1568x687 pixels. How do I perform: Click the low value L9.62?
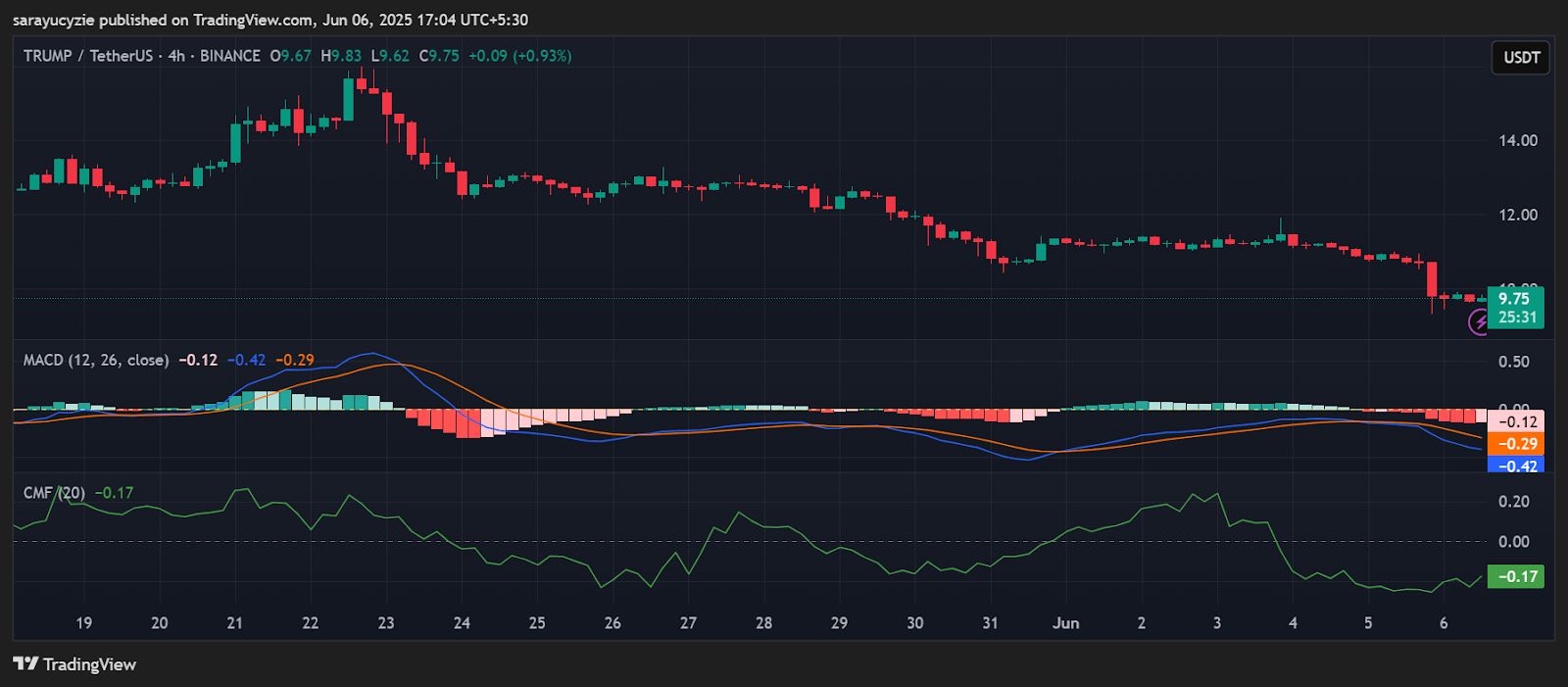point(390,56)
